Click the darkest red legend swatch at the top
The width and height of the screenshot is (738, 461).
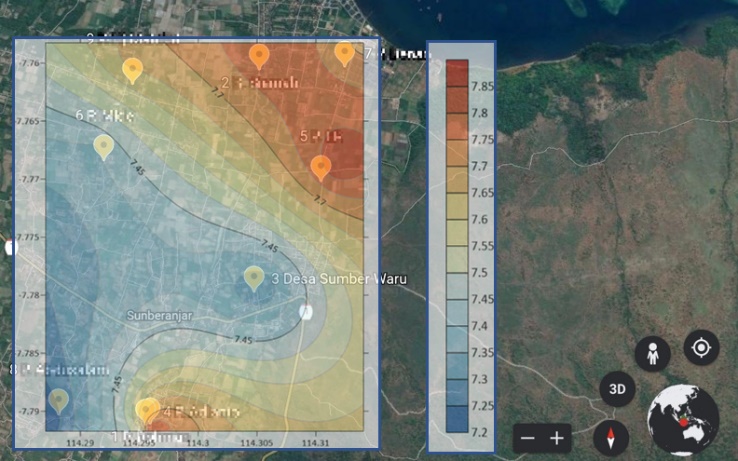[x=455, y=70]
